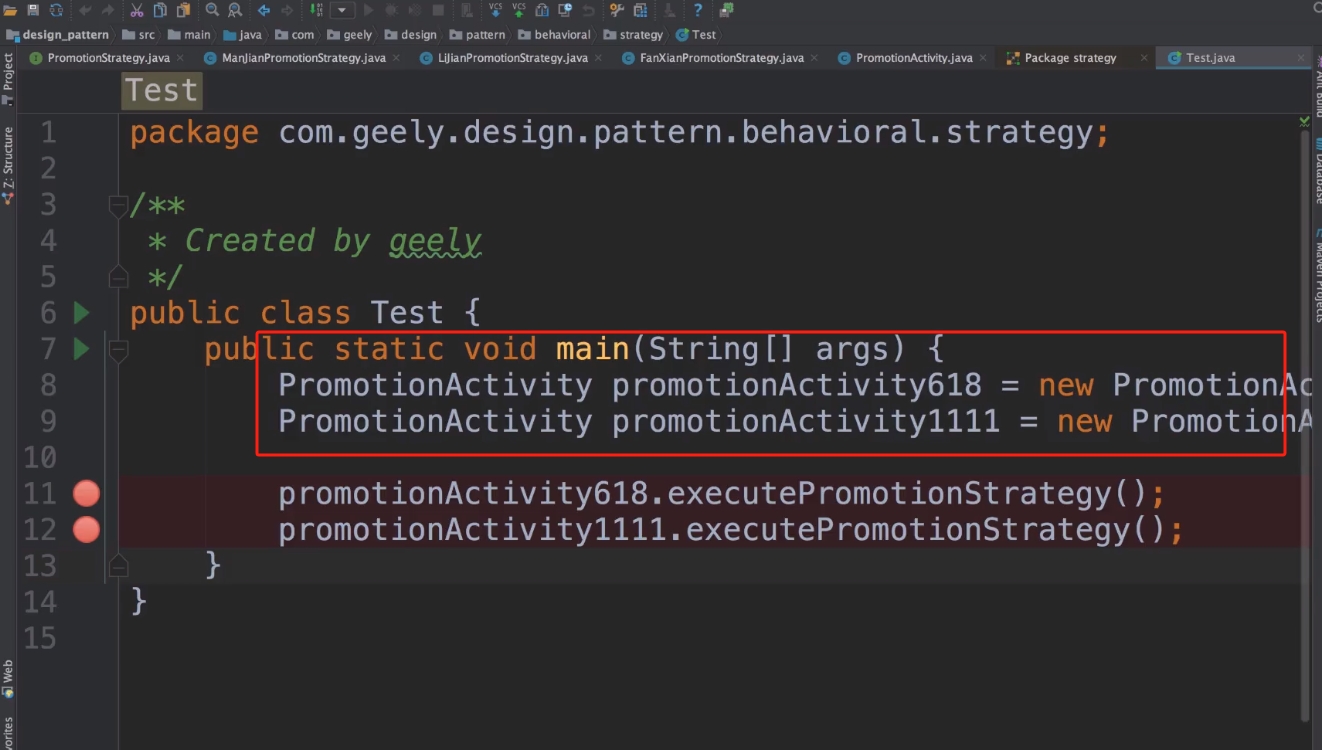The width and height of the screenshot is (1322, 750).
Task: Click the Show History clock icon
Action: coord(565,10)
